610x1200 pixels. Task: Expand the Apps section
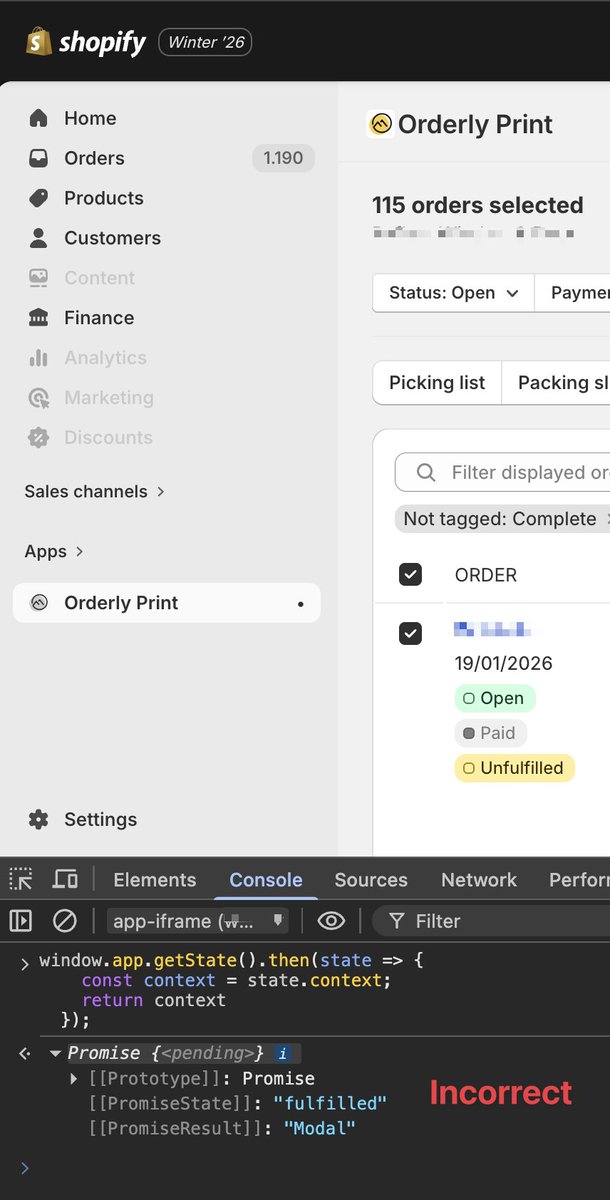(54, 552)
